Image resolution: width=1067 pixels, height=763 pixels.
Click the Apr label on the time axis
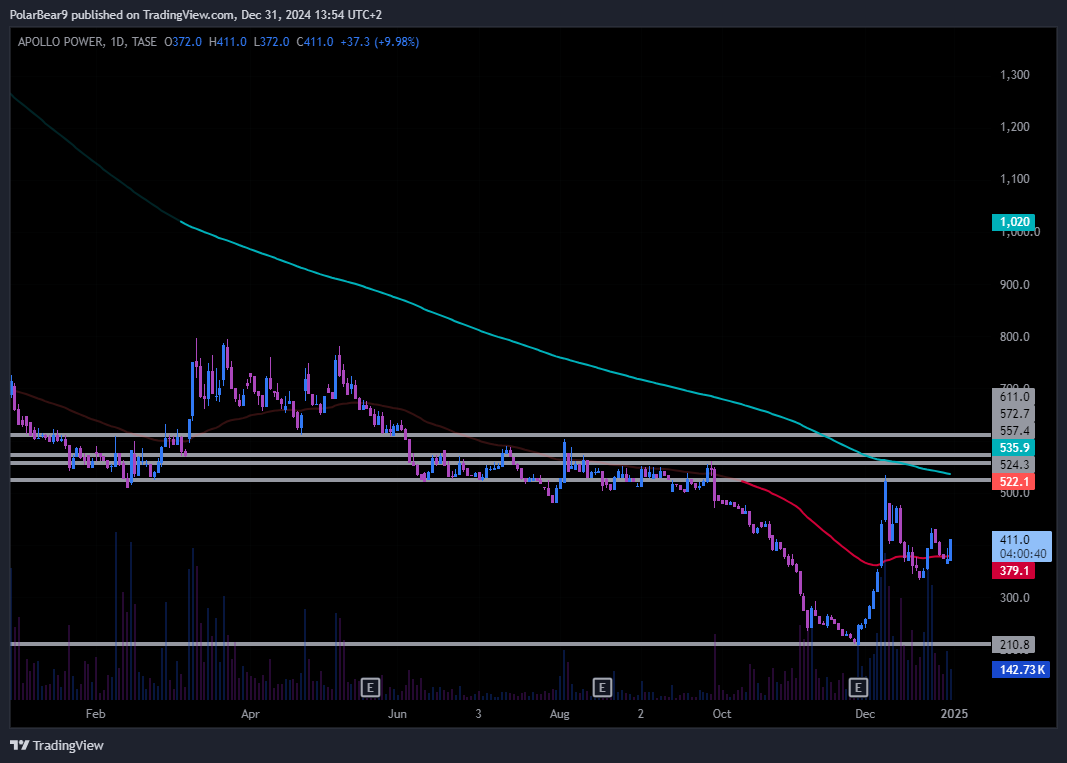click(250, 714)
